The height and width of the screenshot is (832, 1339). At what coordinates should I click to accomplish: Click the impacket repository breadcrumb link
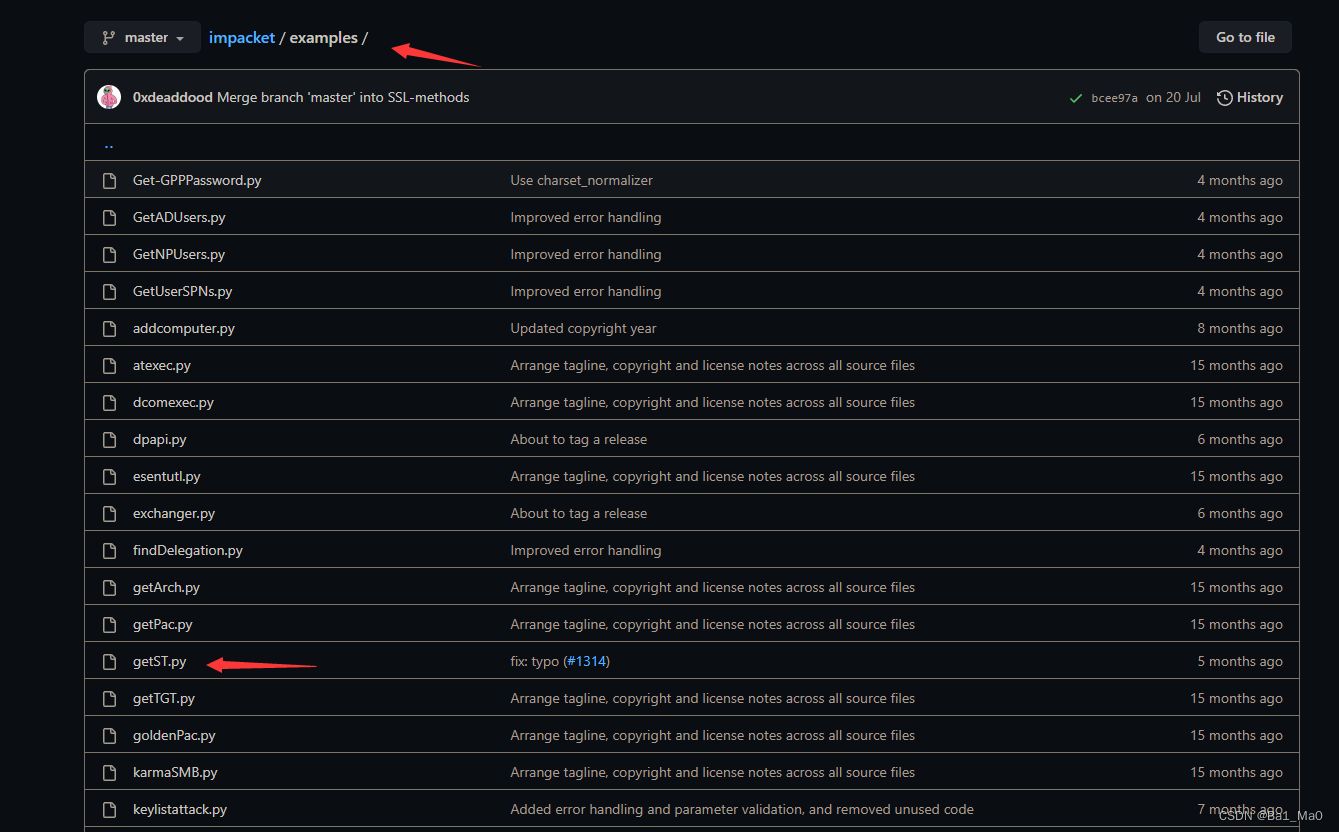click(242, 37)
